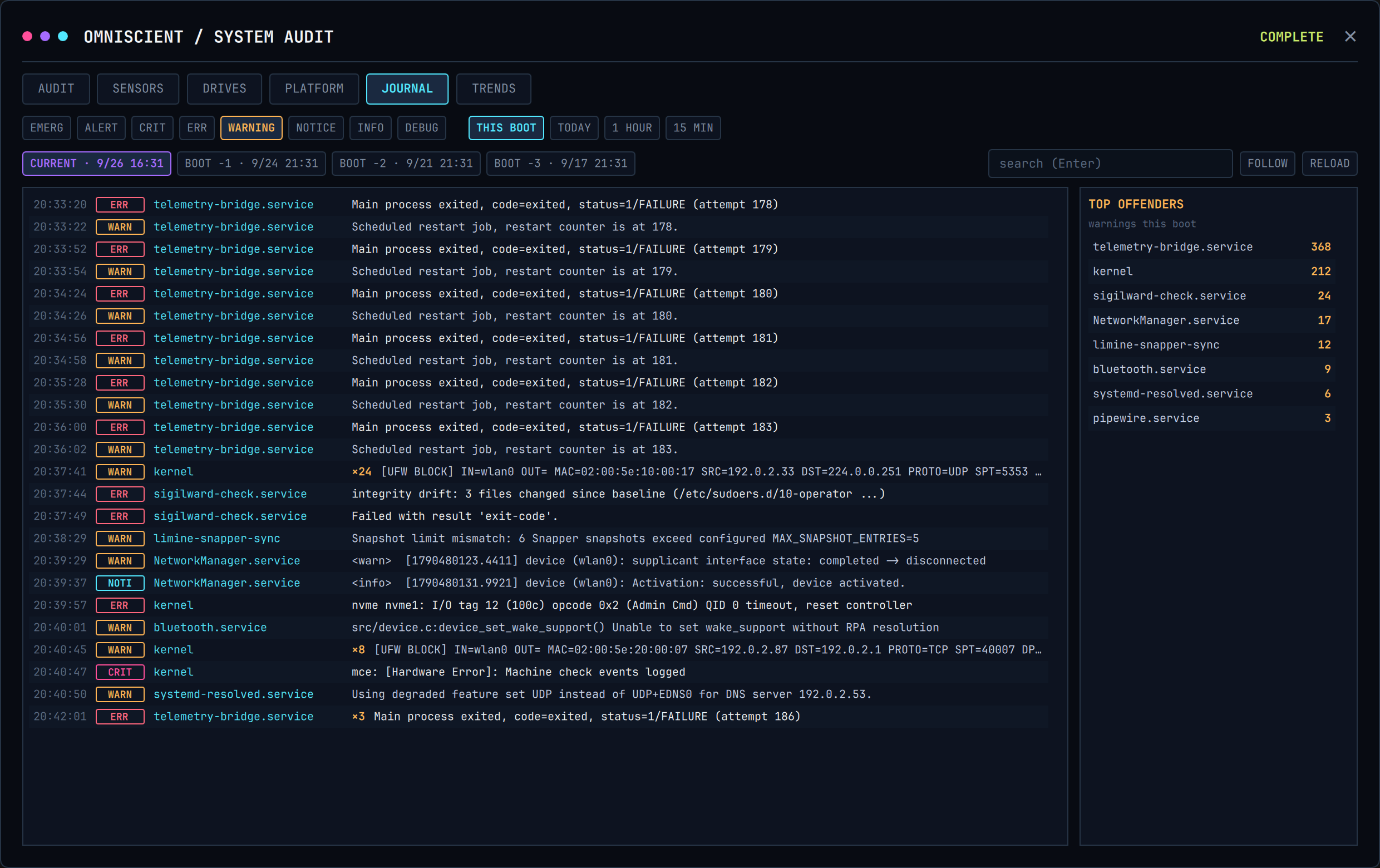Click the cyan dot in title bar

63,37
